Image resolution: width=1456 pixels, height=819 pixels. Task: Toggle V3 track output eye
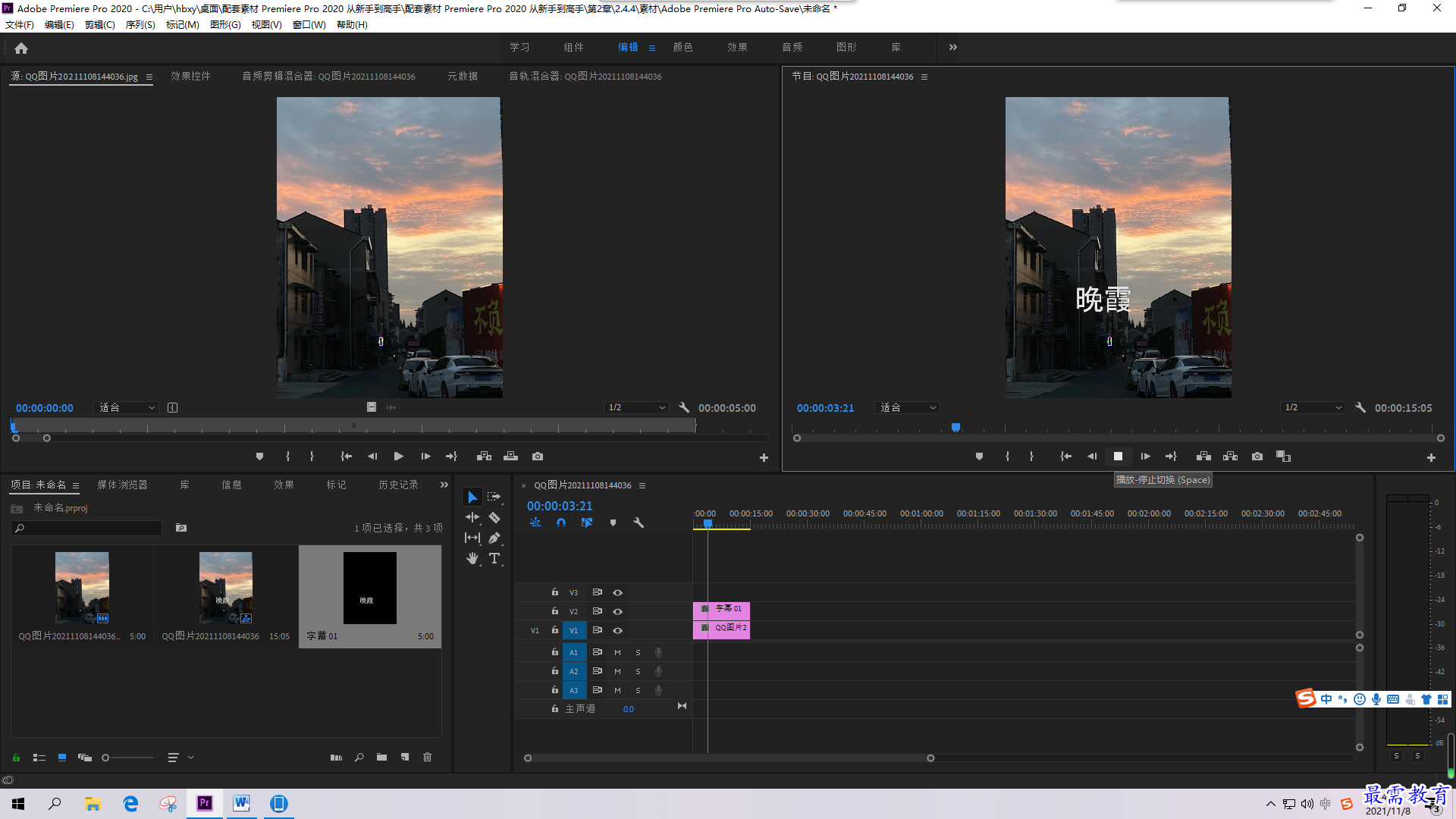pyautogui.click(x=617, y=593)
